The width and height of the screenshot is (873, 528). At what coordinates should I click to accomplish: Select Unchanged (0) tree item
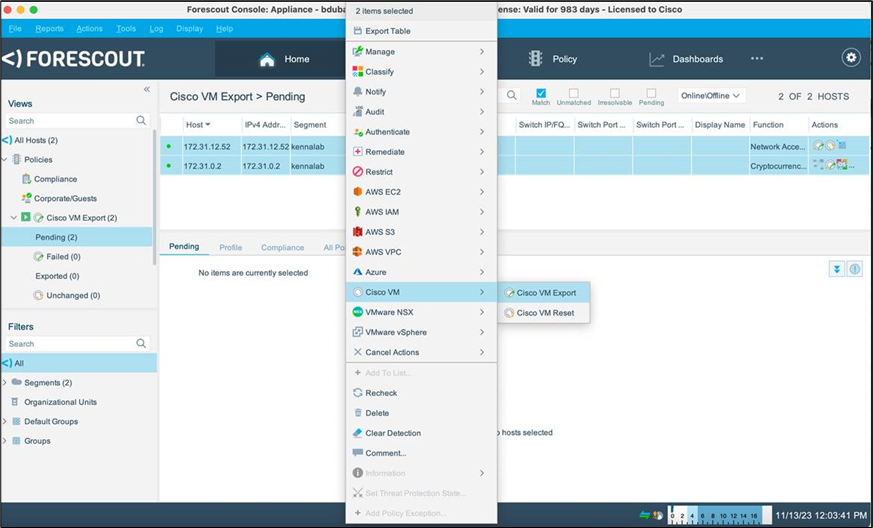73,296
